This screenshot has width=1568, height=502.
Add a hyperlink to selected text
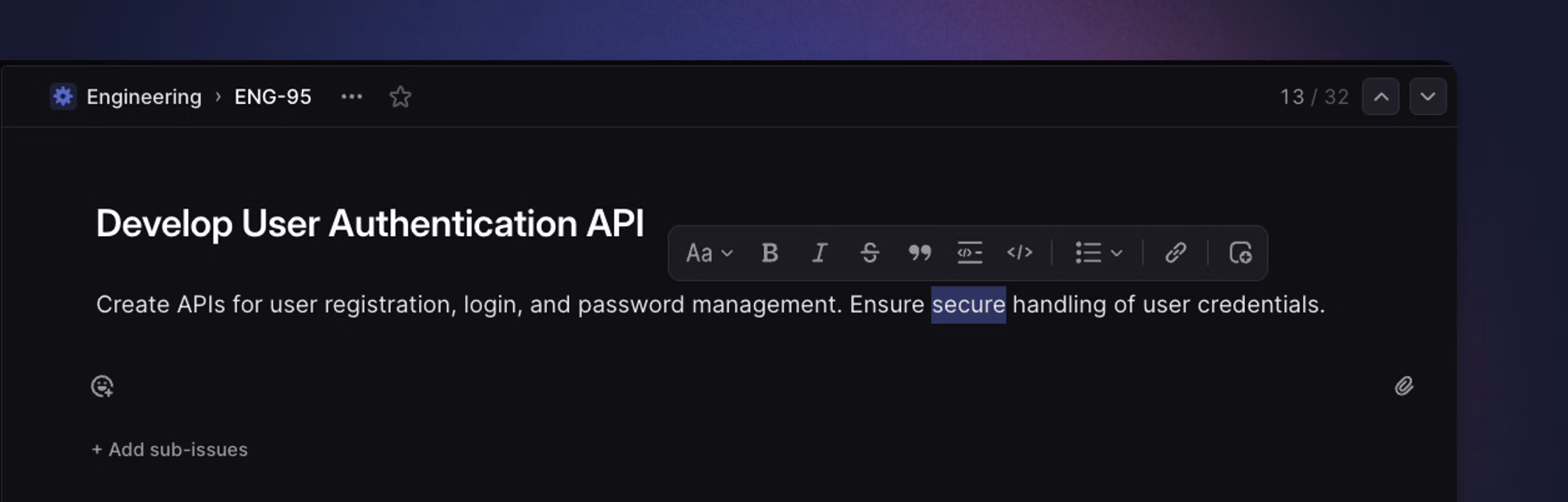click(x=1175, y=253)
